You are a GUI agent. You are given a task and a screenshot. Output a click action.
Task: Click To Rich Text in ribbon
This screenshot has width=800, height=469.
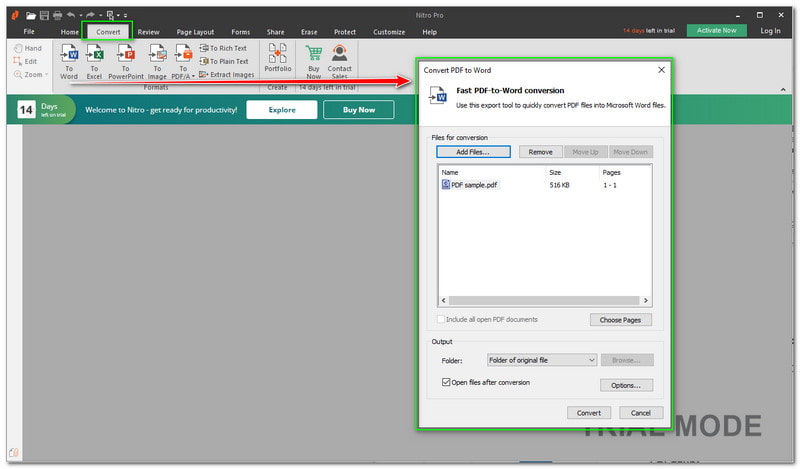(223, 48)
